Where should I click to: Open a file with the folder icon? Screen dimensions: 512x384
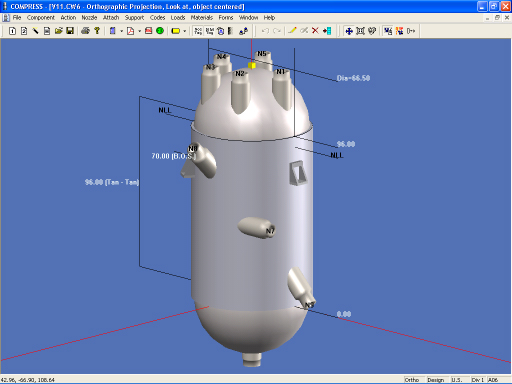[x=59, y=31]
